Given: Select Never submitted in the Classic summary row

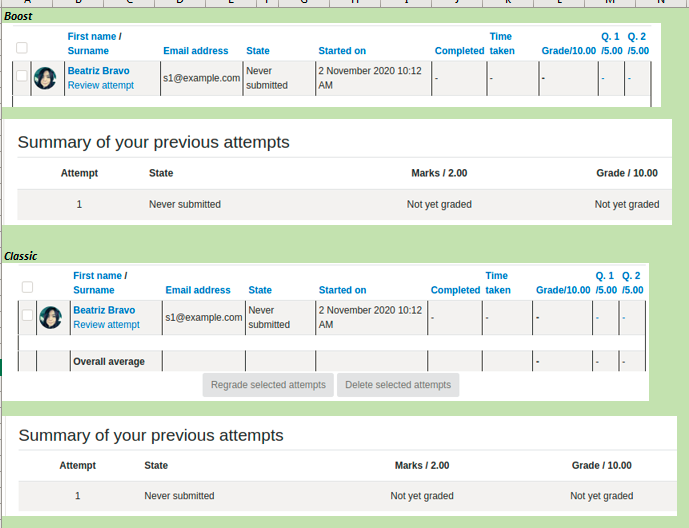Looking at the screenshot, I should point(179,496).
